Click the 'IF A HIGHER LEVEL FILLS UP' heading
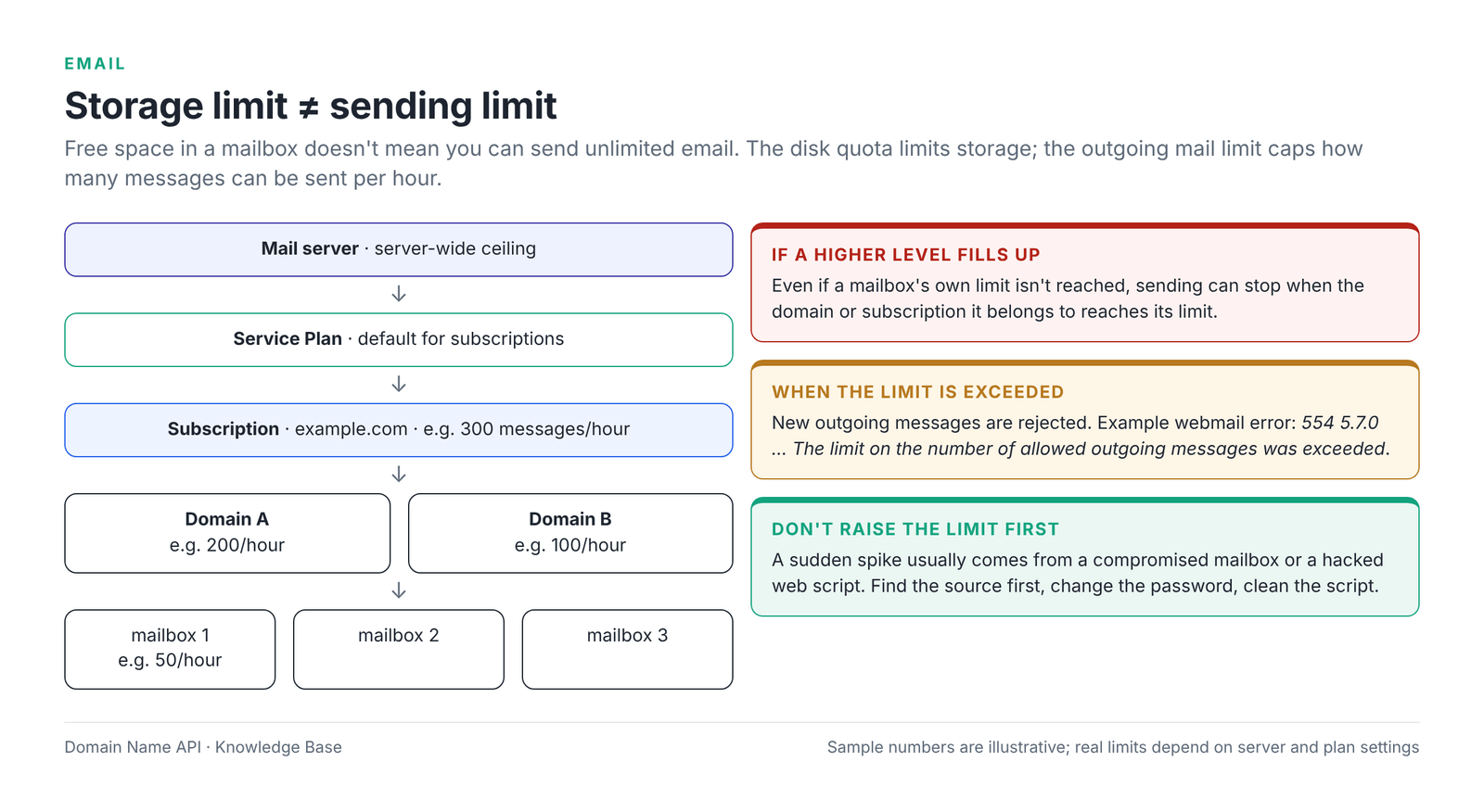 click(905, 255)
